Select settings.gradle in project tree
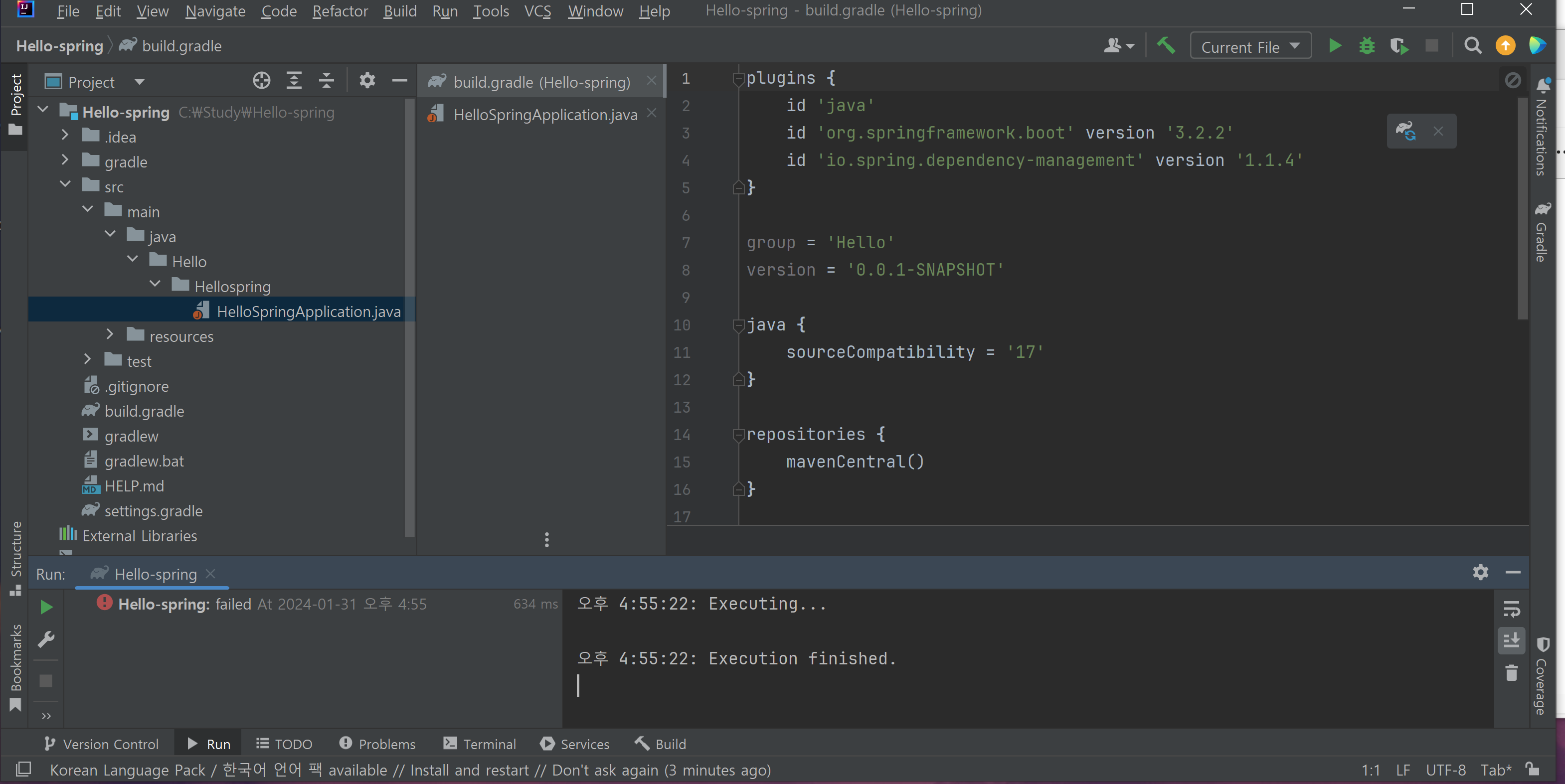1565x784 pixels. (153, 511)
